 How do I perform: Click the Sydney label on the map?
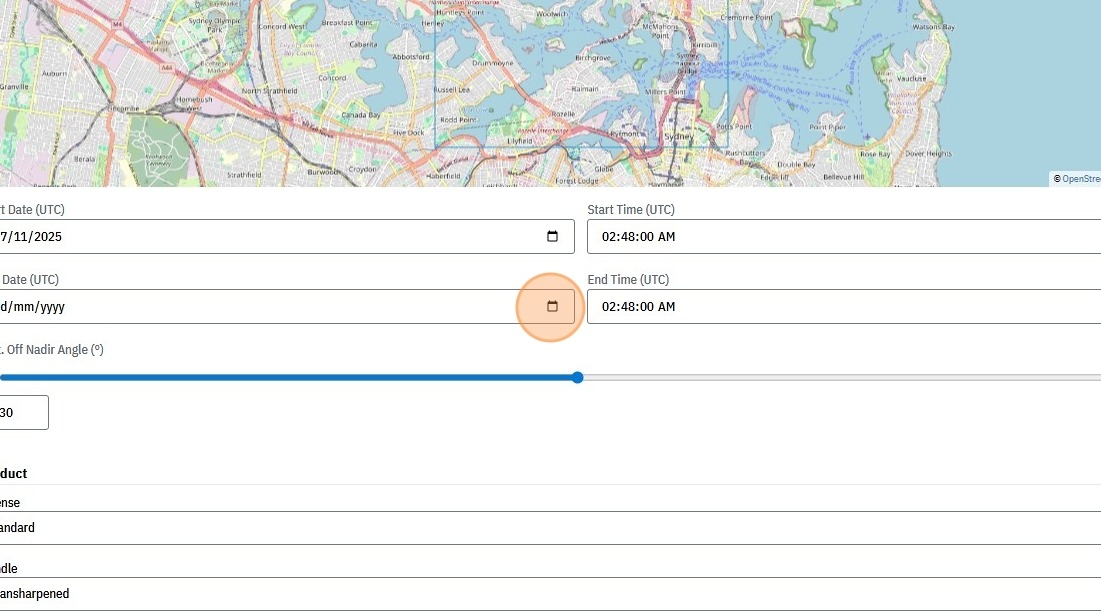pos(678,136)
